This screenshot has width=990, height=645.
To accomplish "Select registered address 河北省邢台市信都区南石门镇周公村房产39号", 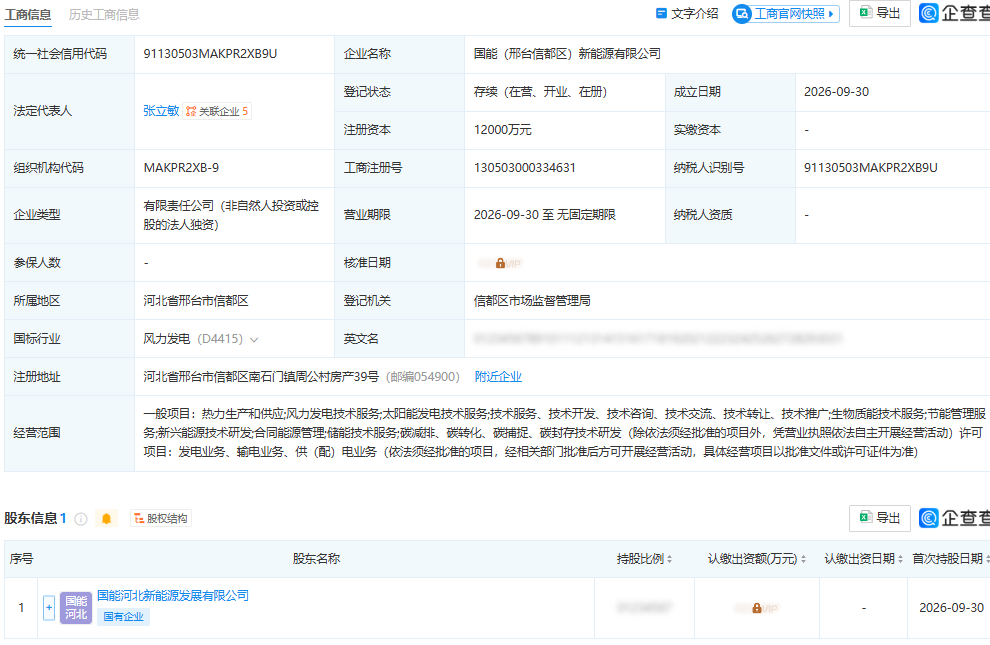I will tap(261, 377).
